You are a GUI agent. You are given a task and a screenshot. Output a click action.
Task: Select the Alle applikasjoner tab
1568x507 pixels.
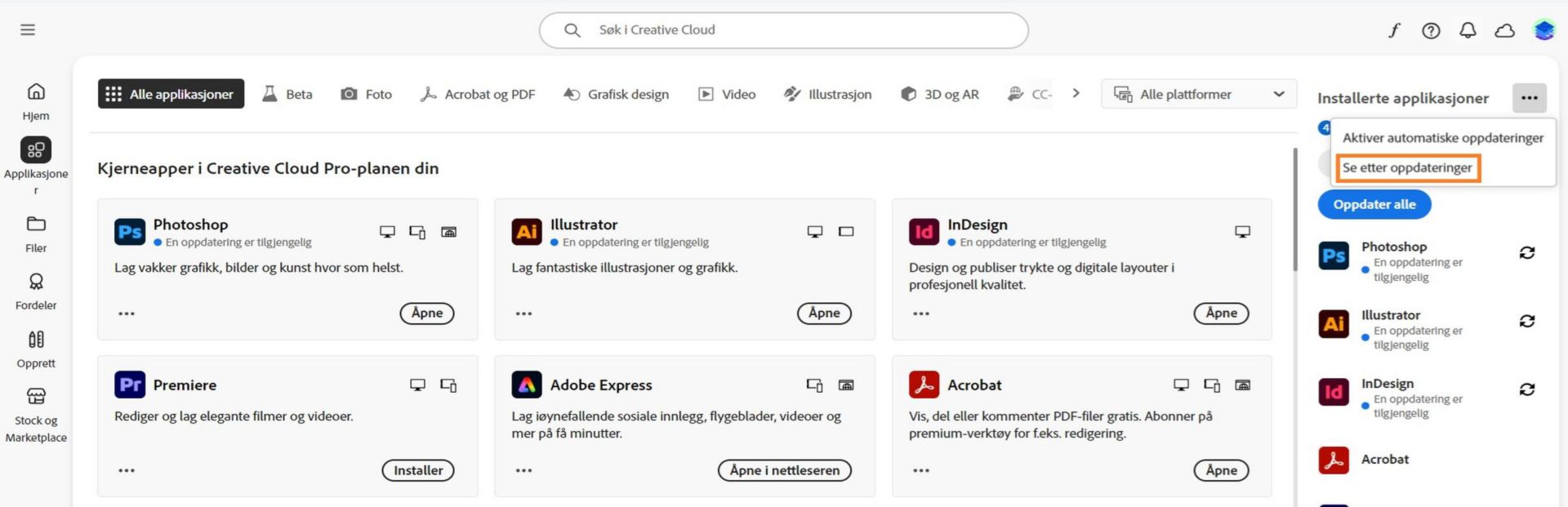tap(171, 94)
